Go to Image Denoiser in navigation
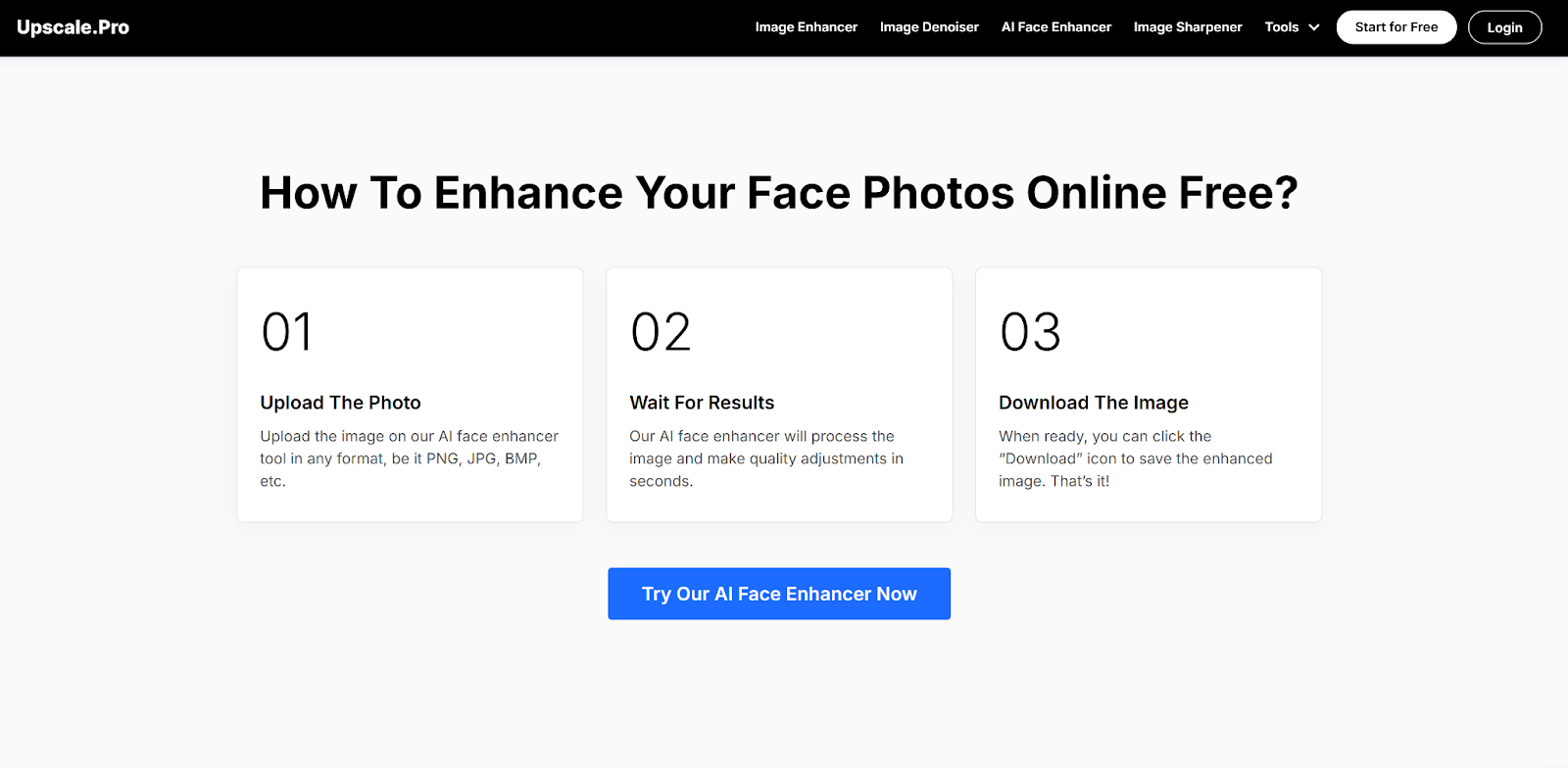 [929, 27]
